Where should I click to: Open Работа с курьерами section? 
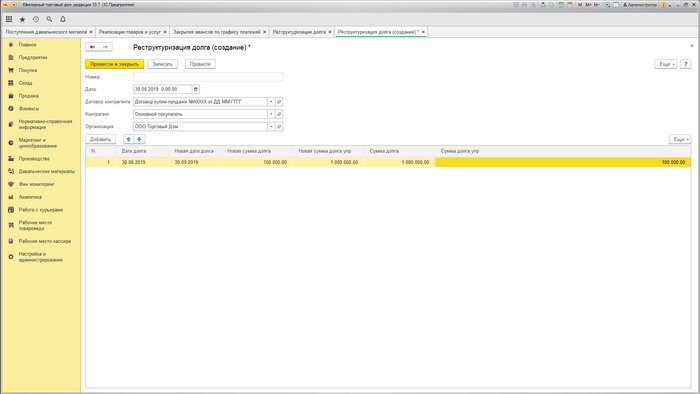pyautogui.click(x=41, y=210)
